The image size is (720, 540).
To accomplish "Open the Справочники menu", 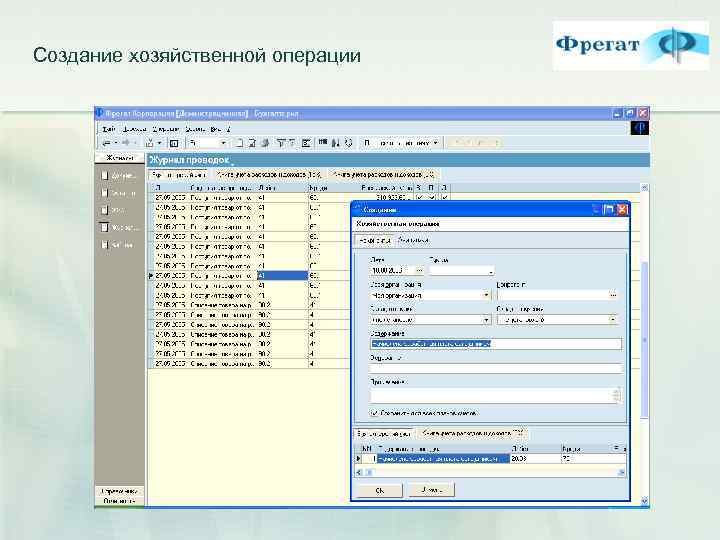I will (166, 129).
